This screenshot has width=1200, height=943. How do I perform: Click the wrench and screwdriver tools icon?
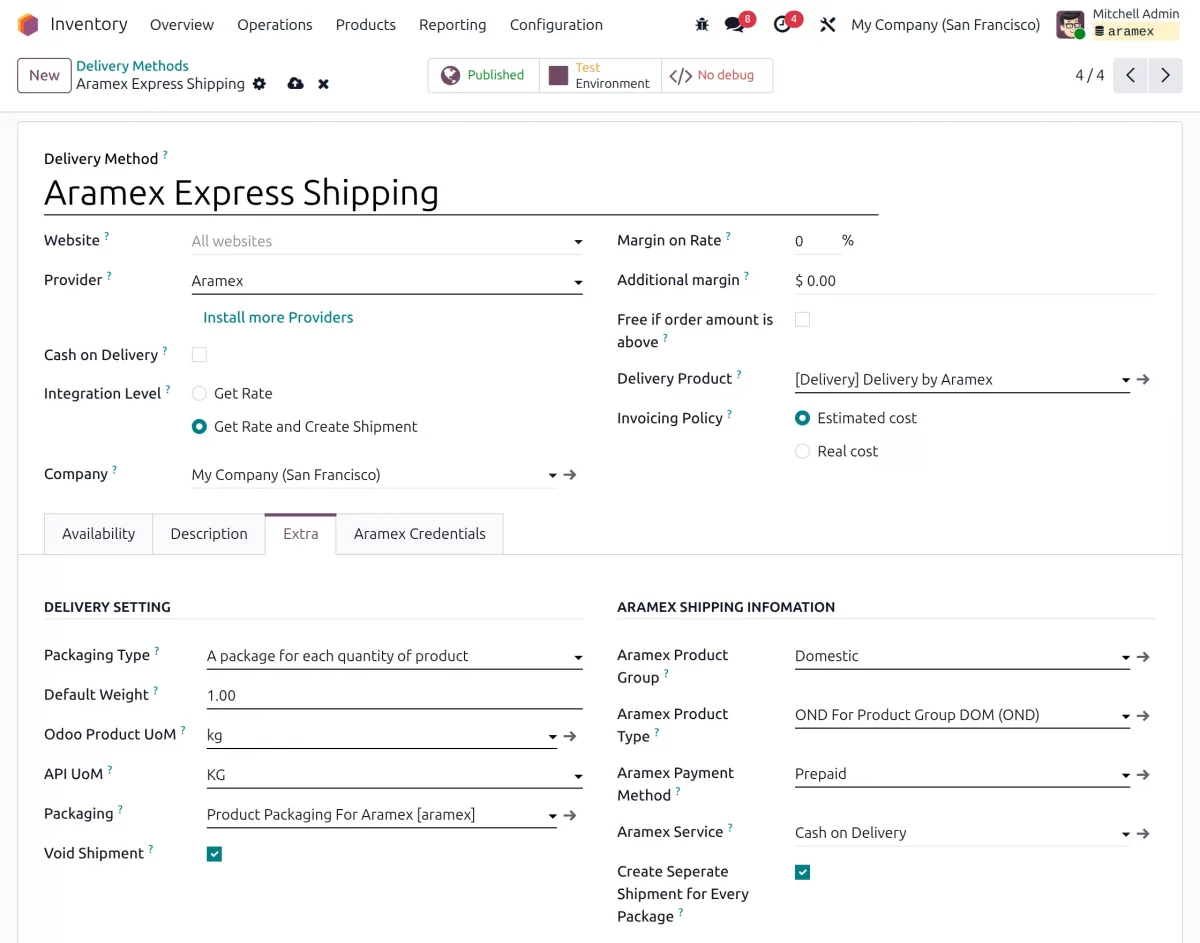click(x=827, y=24)
